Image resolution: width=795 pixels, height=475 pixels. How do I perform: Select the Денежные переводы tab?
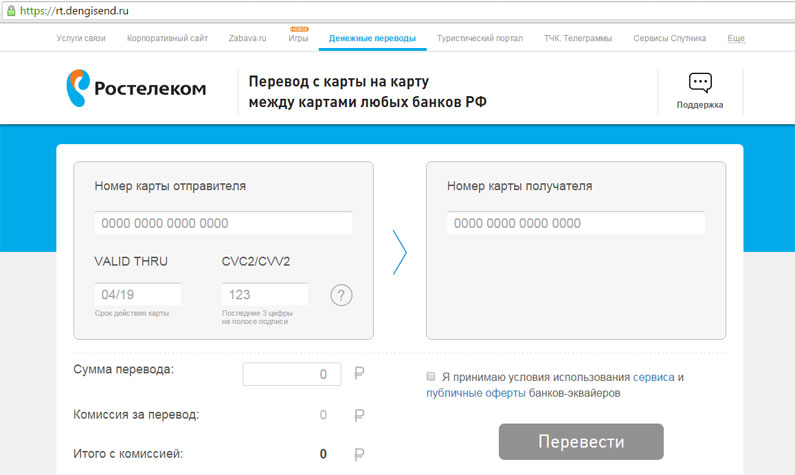[x=372, y=38]
